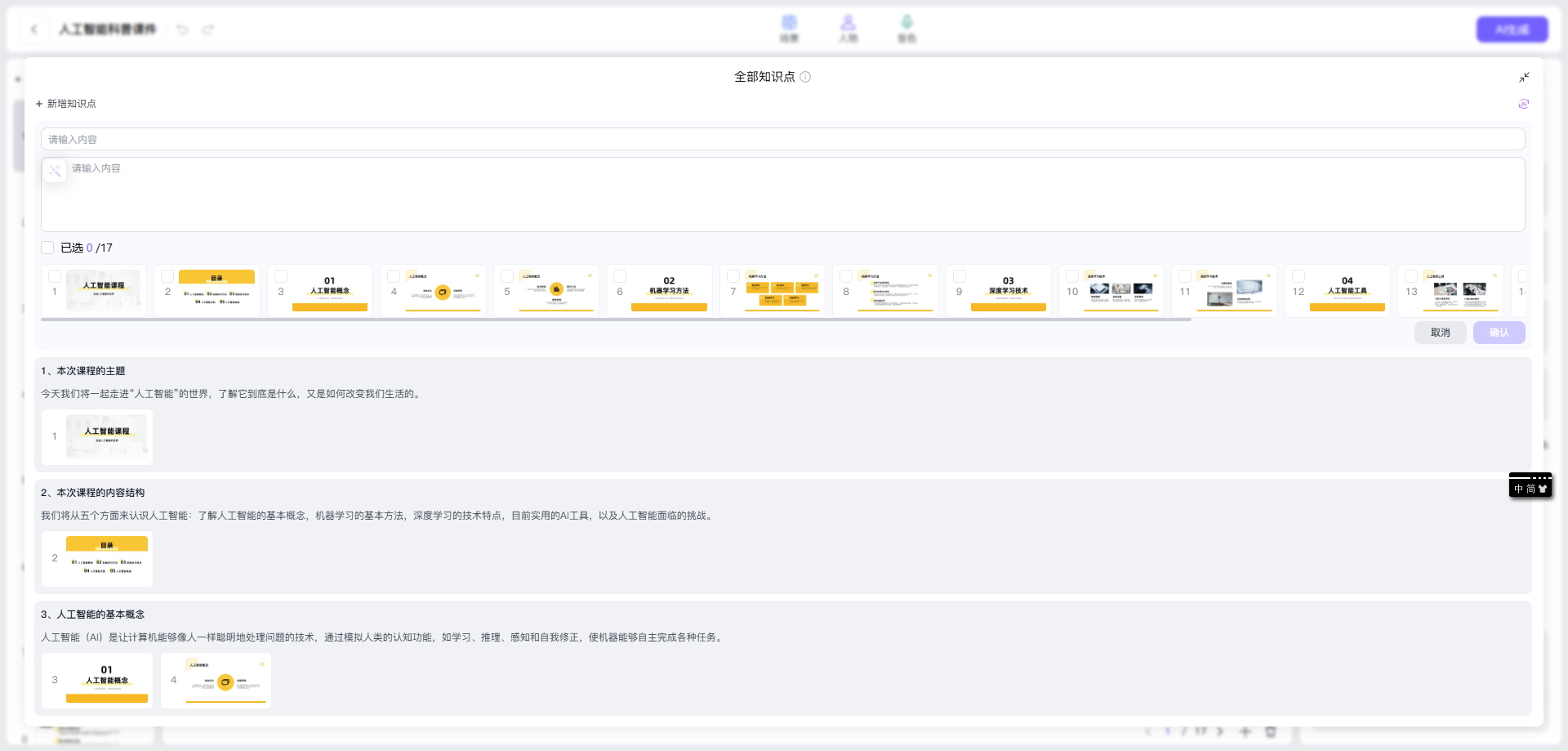Image resolution: width=1568 pixels, height=751 pixels.
Task: Select slide 6 机器学习方法 thumbnail
Action: tap(669, 293)
